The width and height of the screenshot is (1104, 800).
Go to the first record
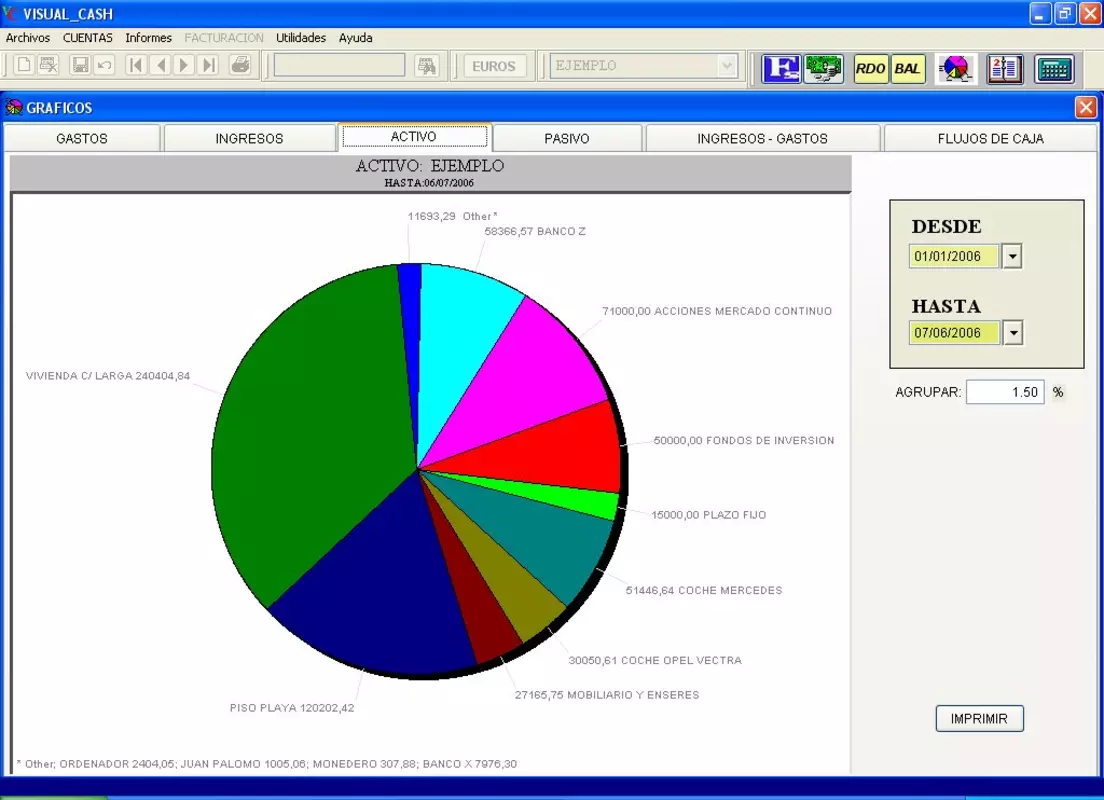click(136, 65)
